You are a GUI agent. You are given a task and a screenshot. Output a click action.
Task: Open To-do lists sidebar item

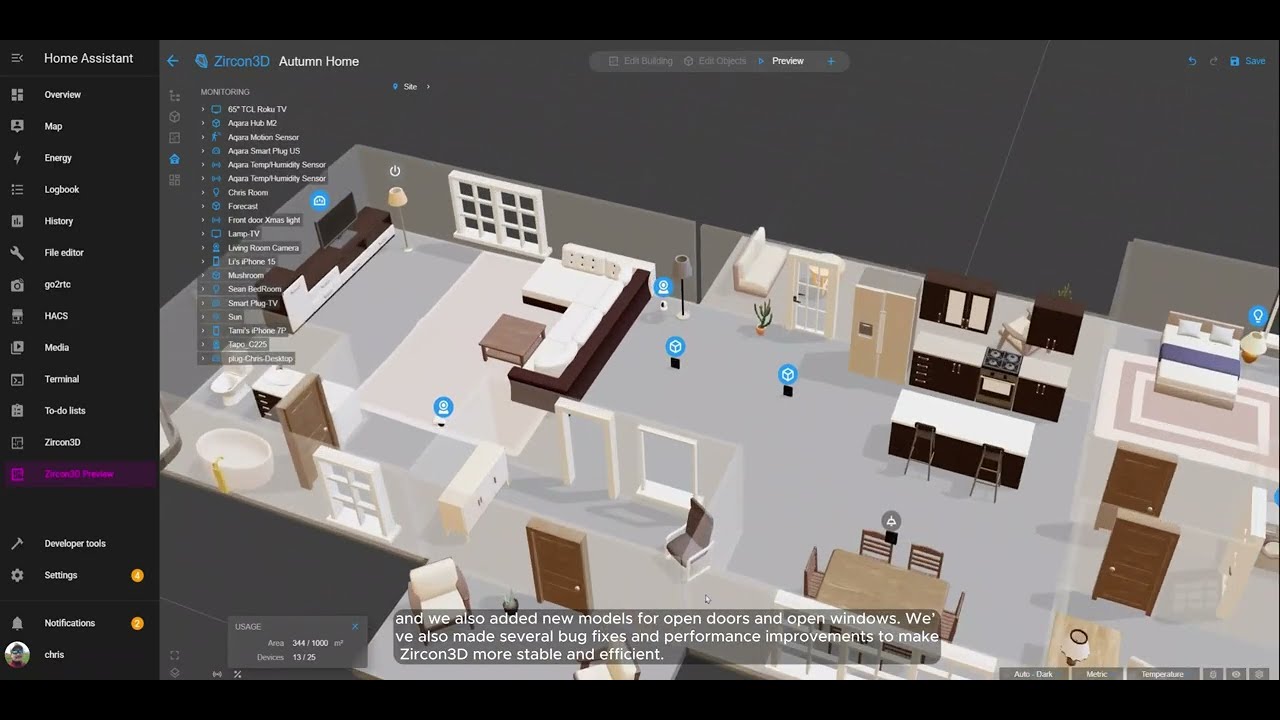click(79, 411)
